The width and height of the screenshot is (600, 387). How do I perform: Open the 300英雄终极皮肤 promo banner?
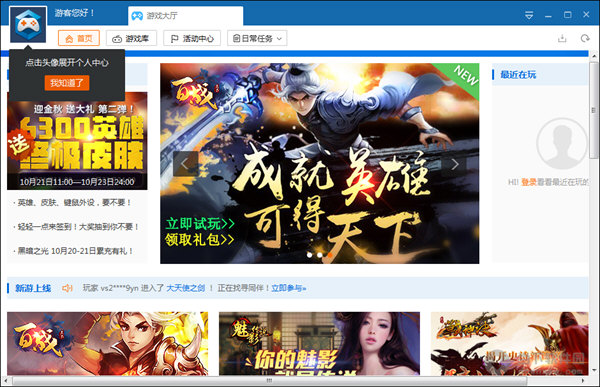pyautogui.click(x=77, y=140)
